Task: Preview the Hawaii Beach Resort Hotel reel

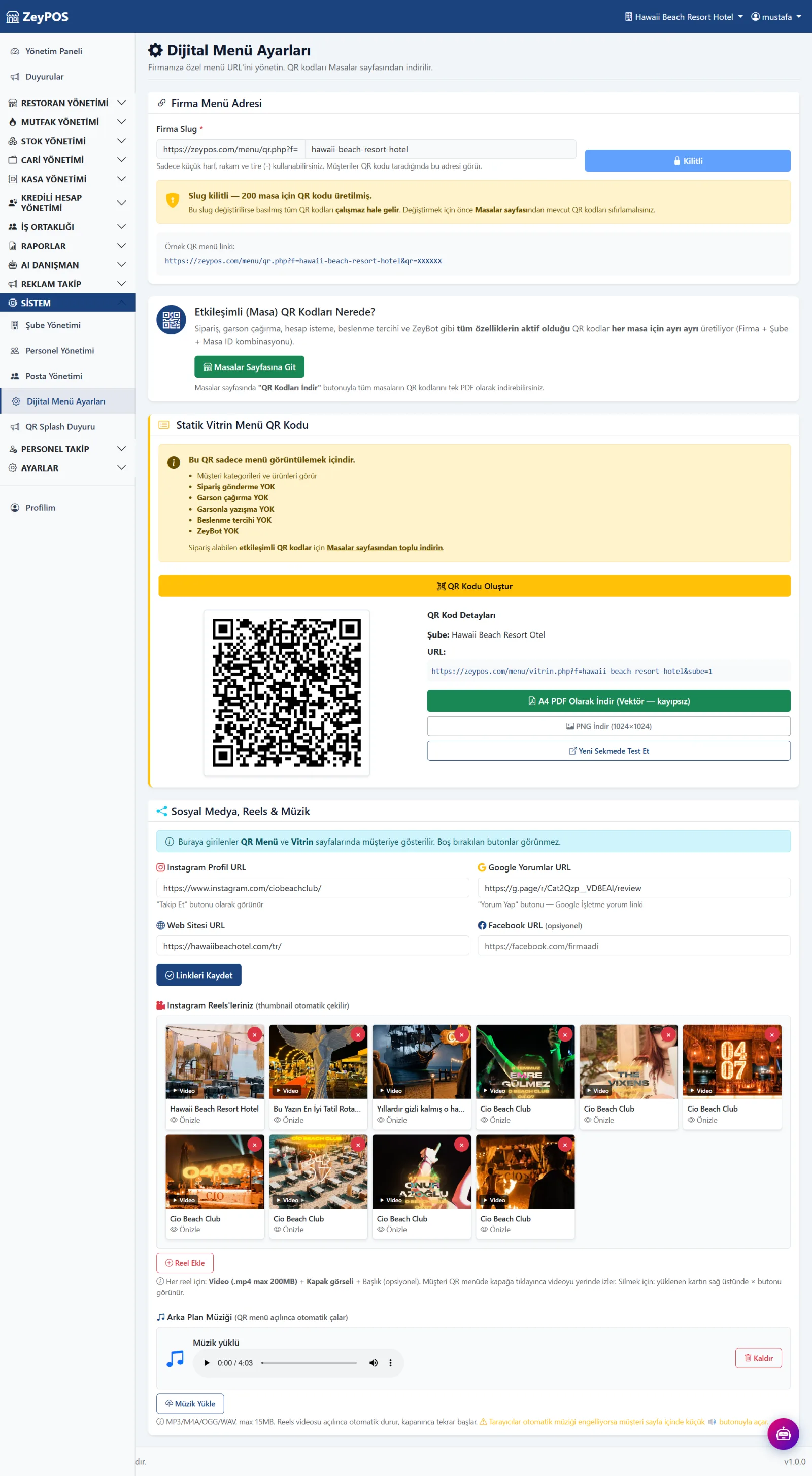Action: click(x=185, y=1120)
